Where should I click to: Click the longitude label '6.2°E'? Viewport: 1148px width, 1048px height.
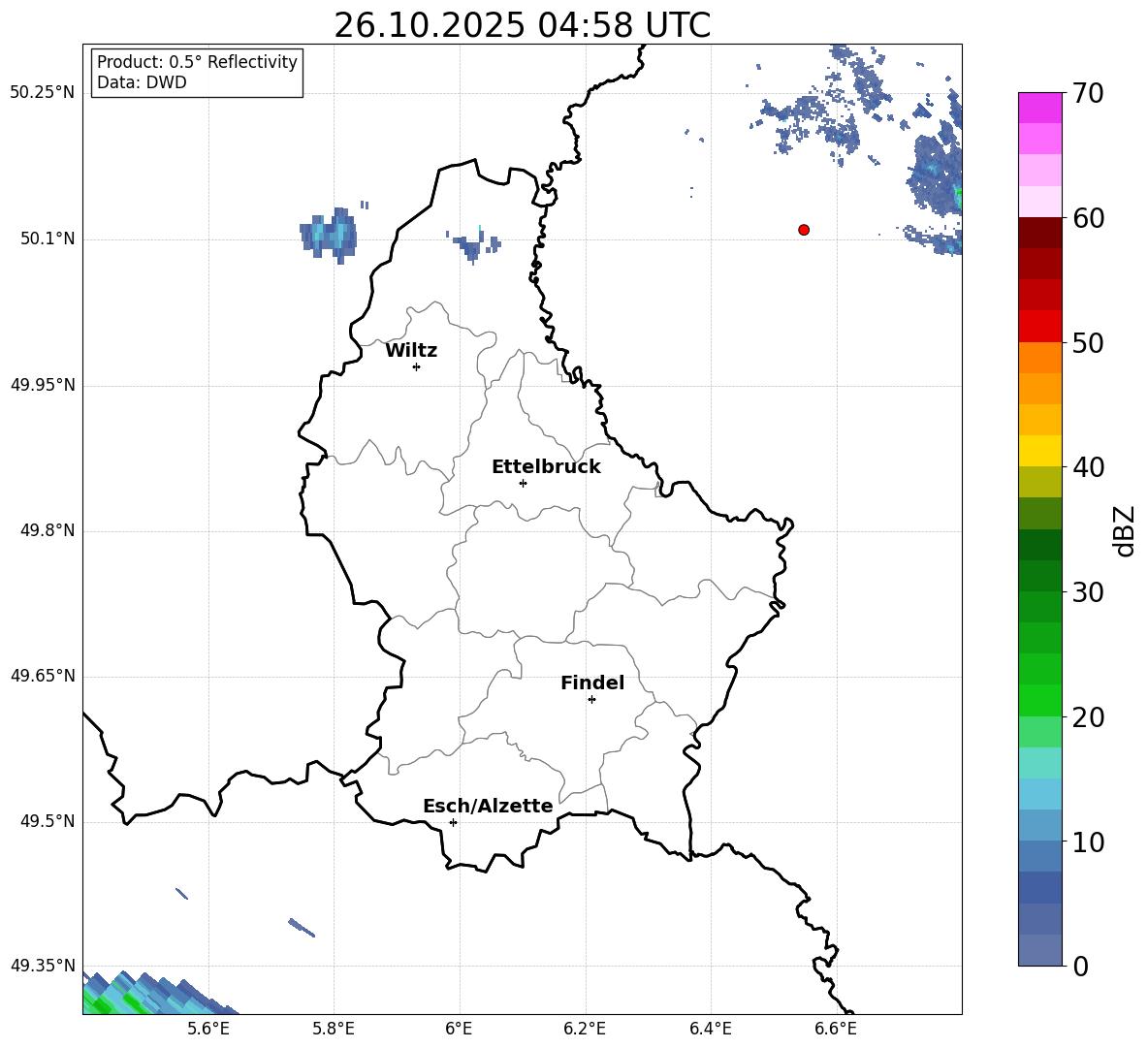585,1029
